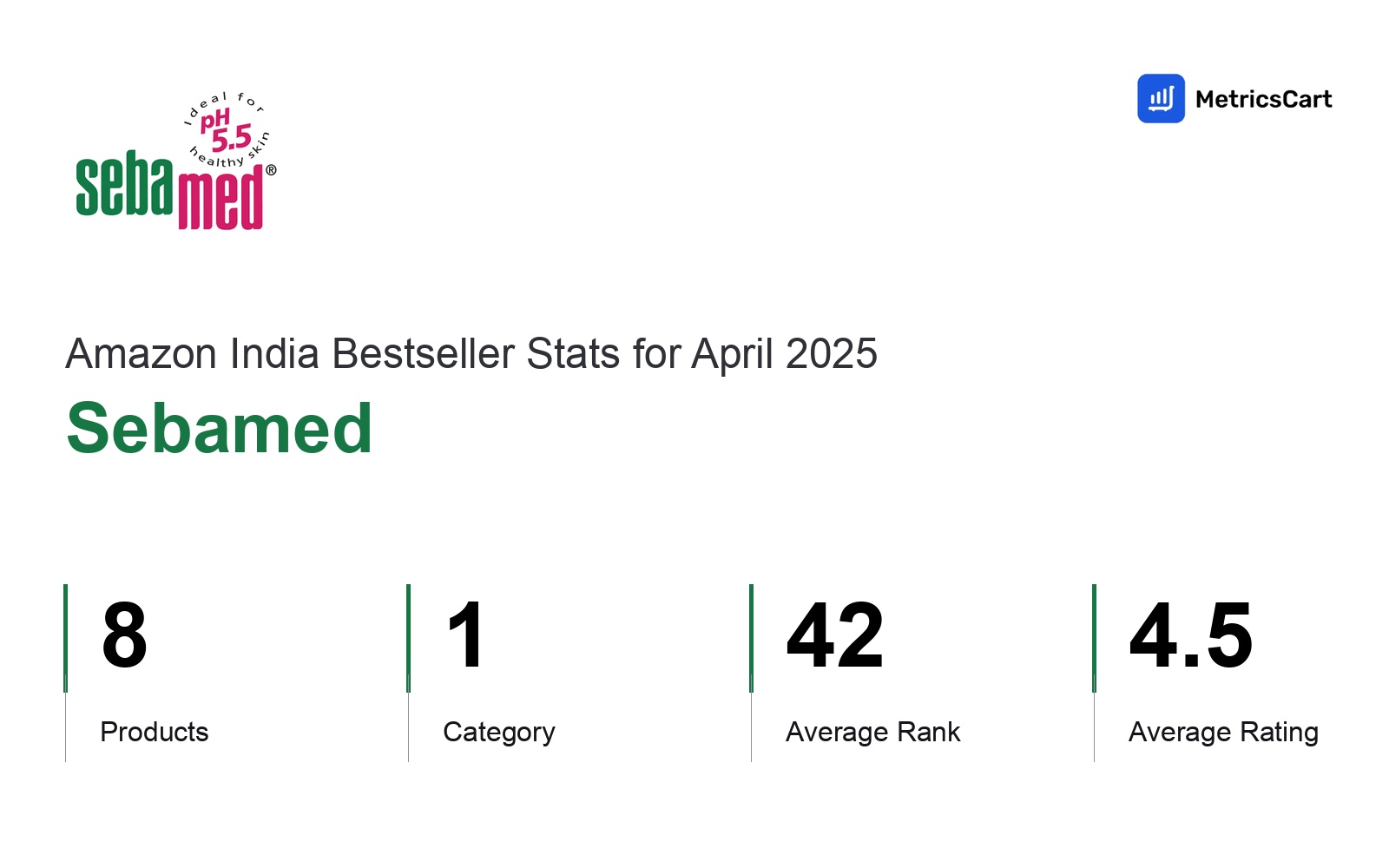Click the pH 5.5 circular badge
1389x868 pixels.
click(x=227, y=129)
